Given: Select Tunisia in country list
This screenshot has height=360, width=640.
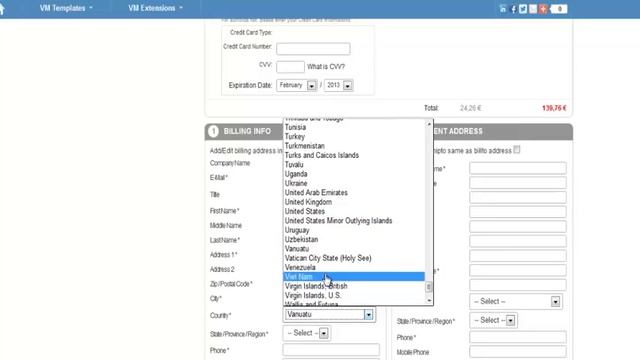Looking at the screenshot, I should pyautogui.click(x=354, y=127).
